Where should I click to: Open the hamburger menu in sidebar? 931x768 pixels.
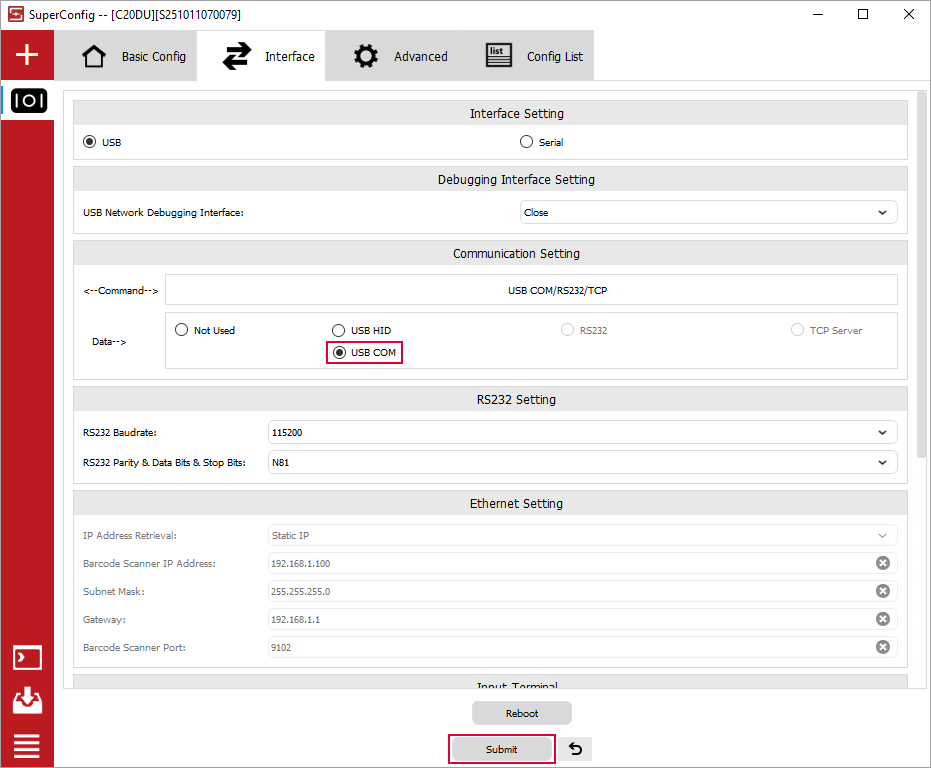pyautogui.click(x=27, y=745)
